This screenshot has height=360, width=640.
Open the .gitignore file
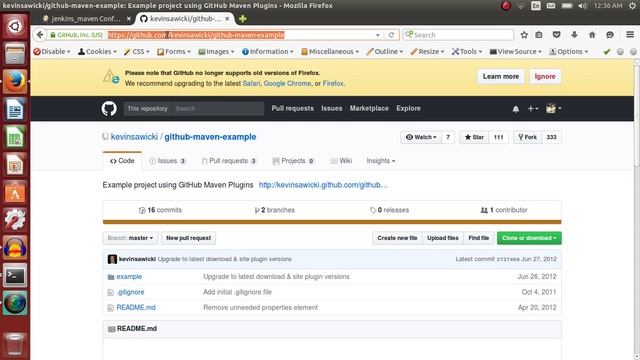tap(130, 292)
